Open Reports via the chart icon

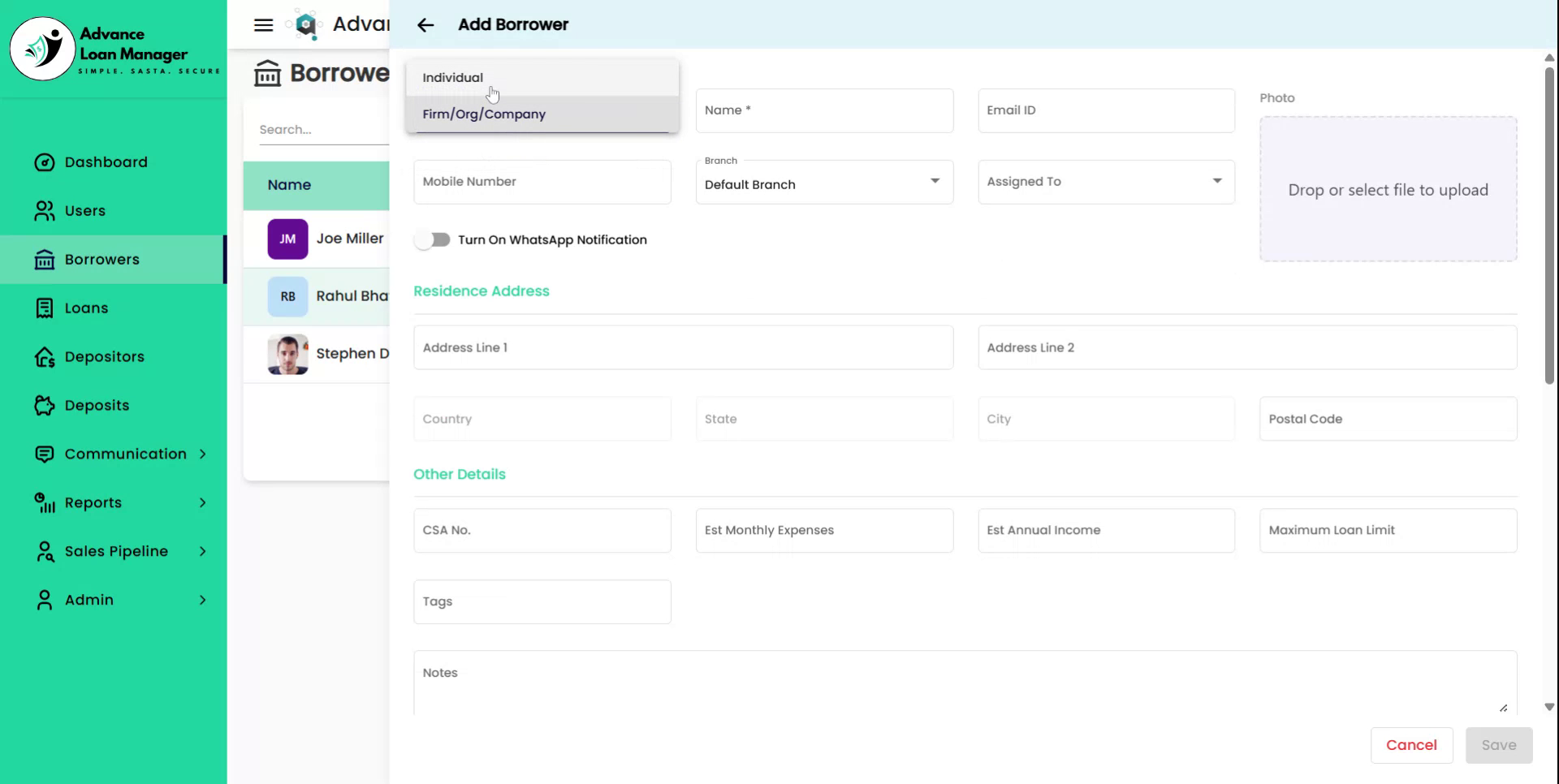(45, 502)
